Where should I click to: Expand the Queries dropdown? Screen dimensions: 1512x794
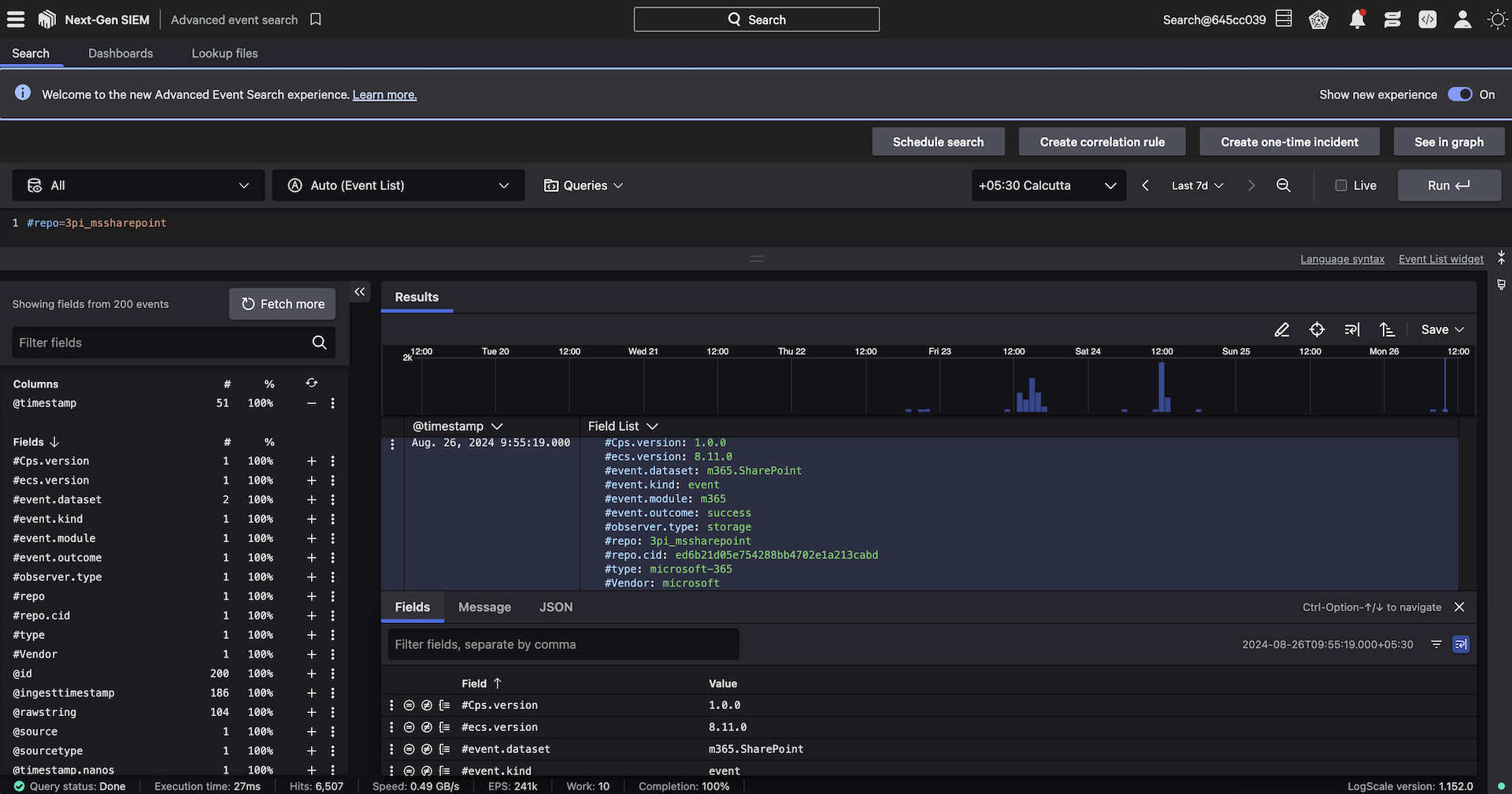click(x=584, y=186)
